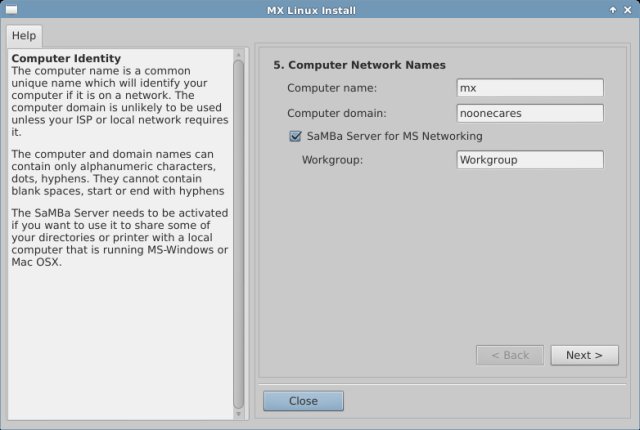This screenshot has height=430, width=640.
Task: Close the installer via title bar X
Action: 628,10
